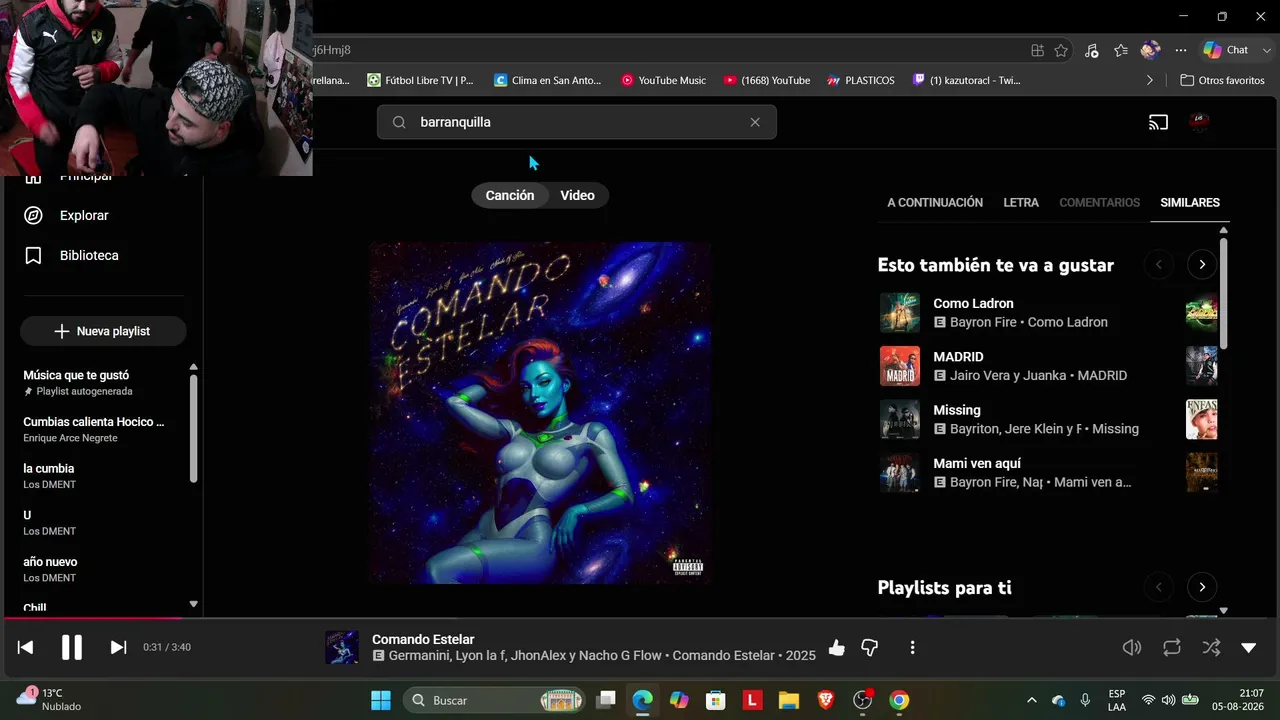1280x720 pixels.
Task: Toggle shuffle playback
Action: (x=1211, y=648)
